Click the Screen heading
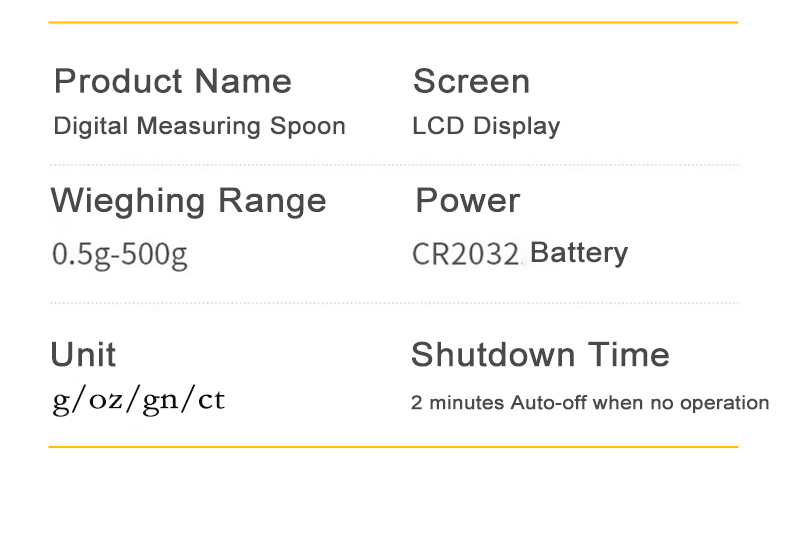This screenshot has width=790, height=558. click(471, 81)
